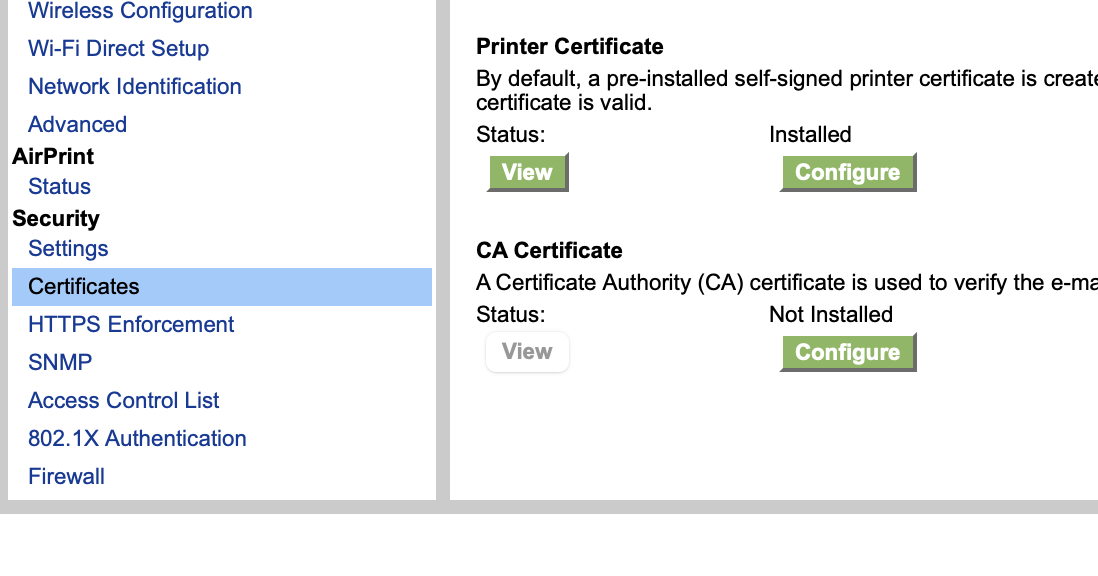Configure the CA Certificate
The image size is (1098, 576).
(x=847, y=352)
